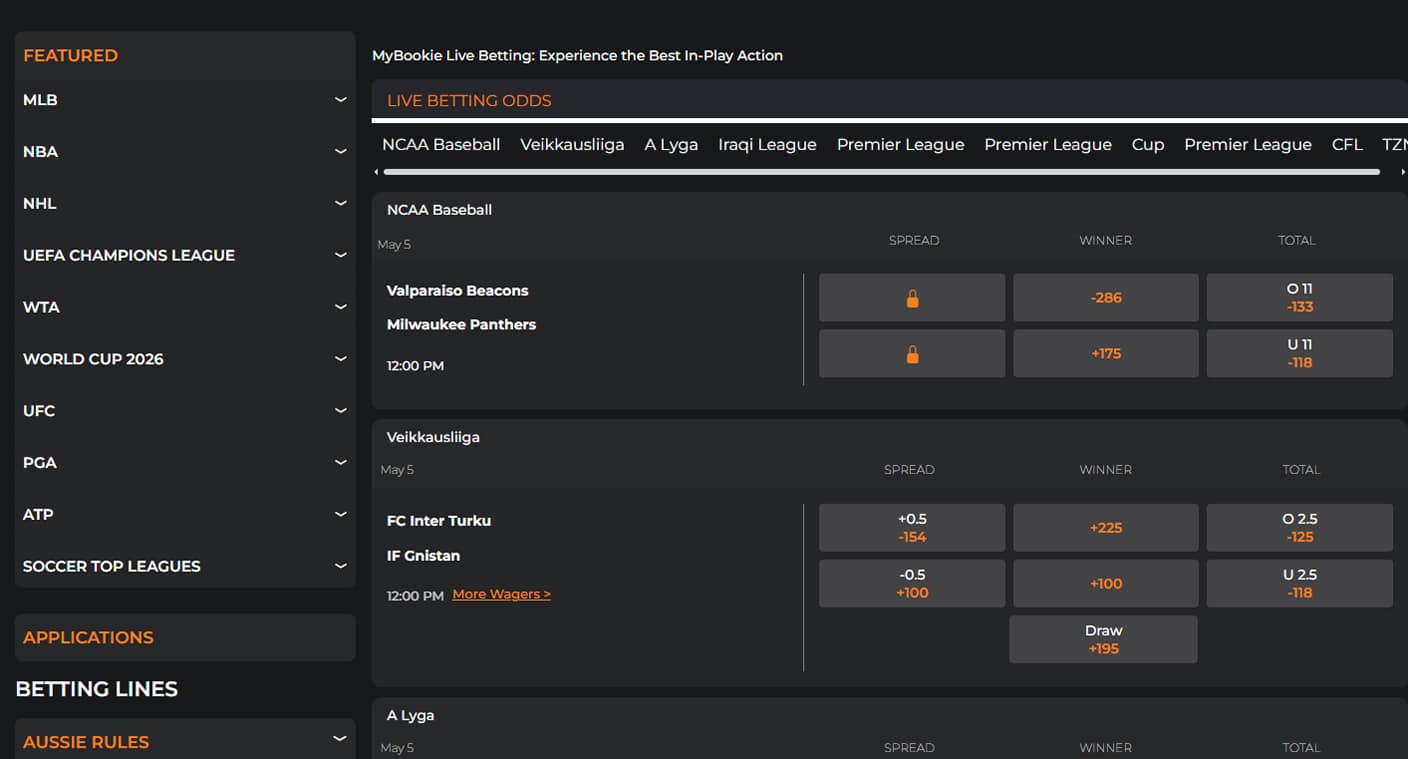Image resolution: width=1408 pixels, height=759 pixels.
Task: Select Draw at +195
Action: click(x=1103, y=640)
